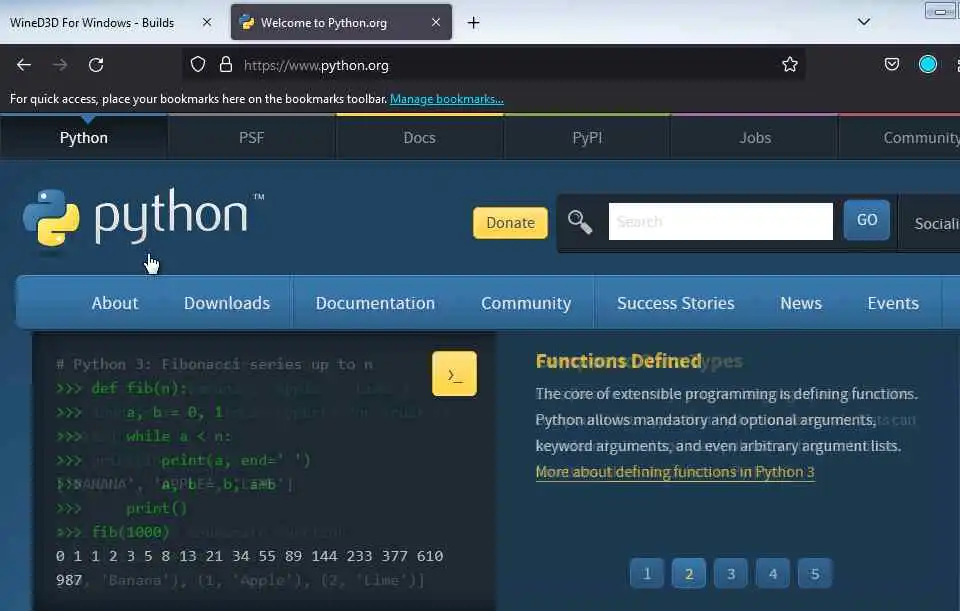Click the yellow Donate button
The width and height of the screenshot is (960, 611).
pos(510,223)
